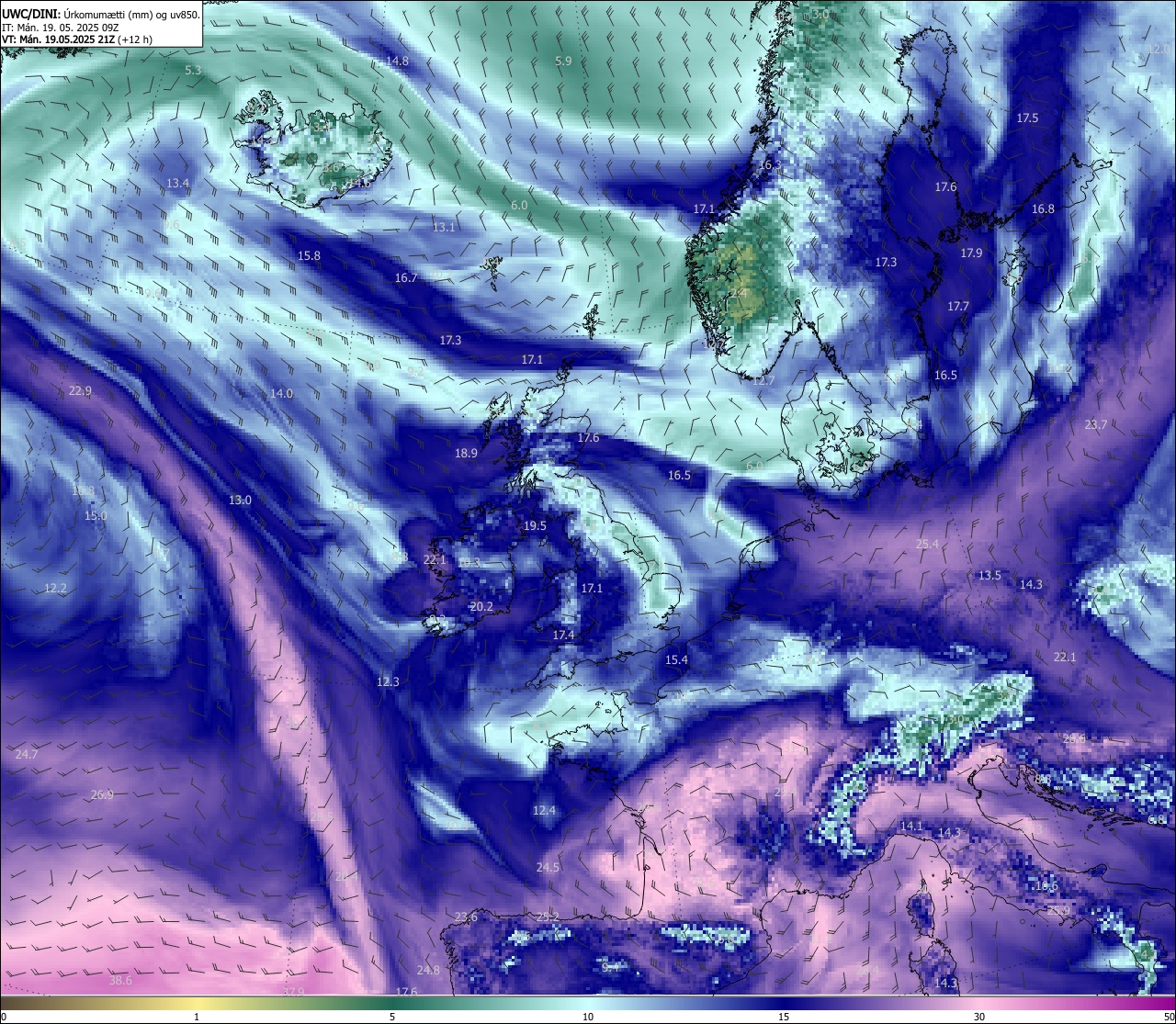Click the 22.9 value label

[80, 390]
